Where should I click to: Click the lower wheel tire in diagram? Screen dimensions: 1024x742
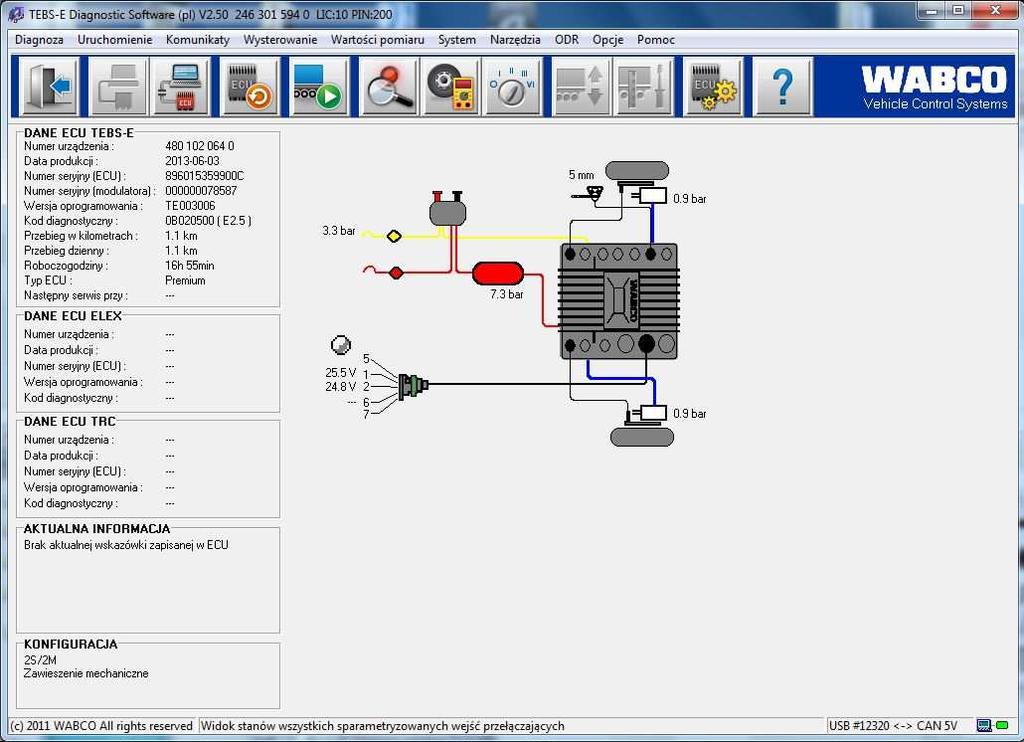(642, 436)
